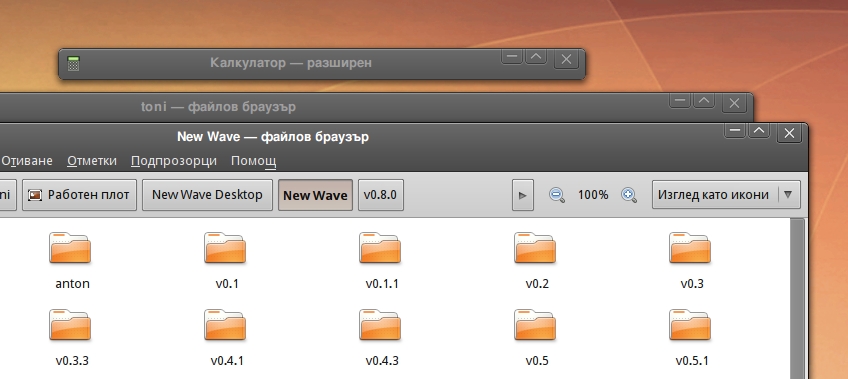Maximize the New Wave file browser window
Screen dimensions: 848x379
759,130
